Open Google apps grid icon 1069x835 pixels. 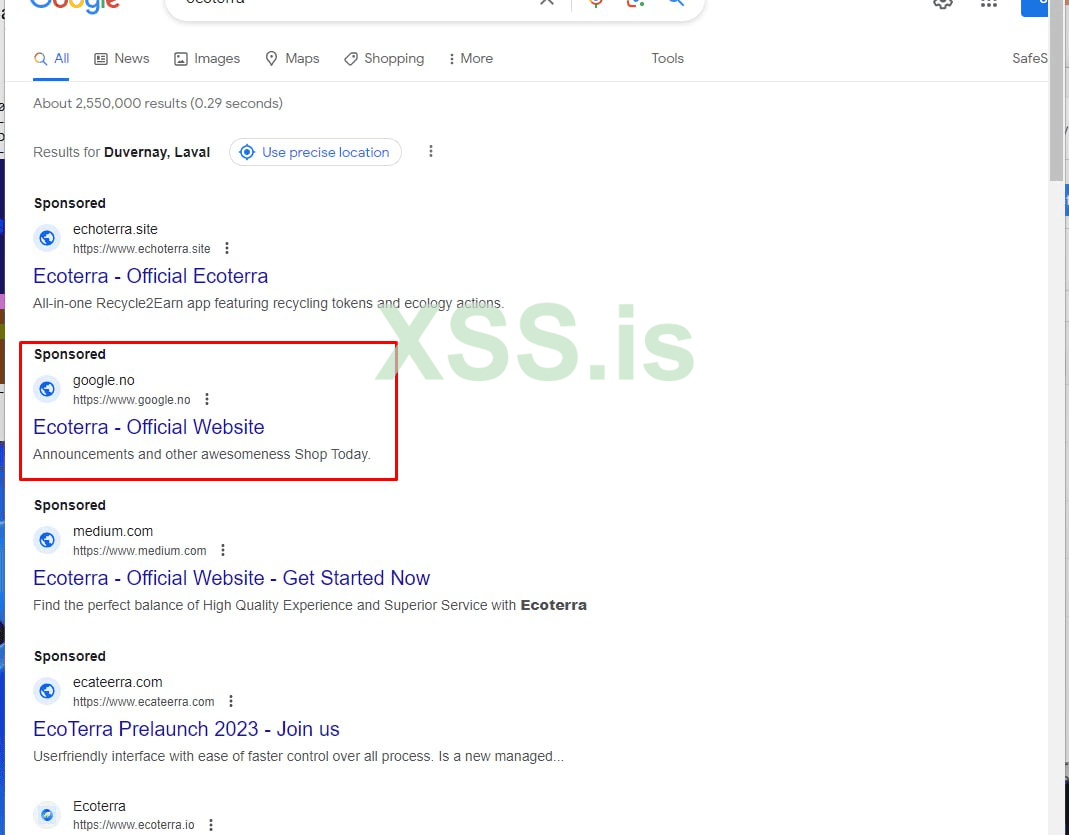989,3
